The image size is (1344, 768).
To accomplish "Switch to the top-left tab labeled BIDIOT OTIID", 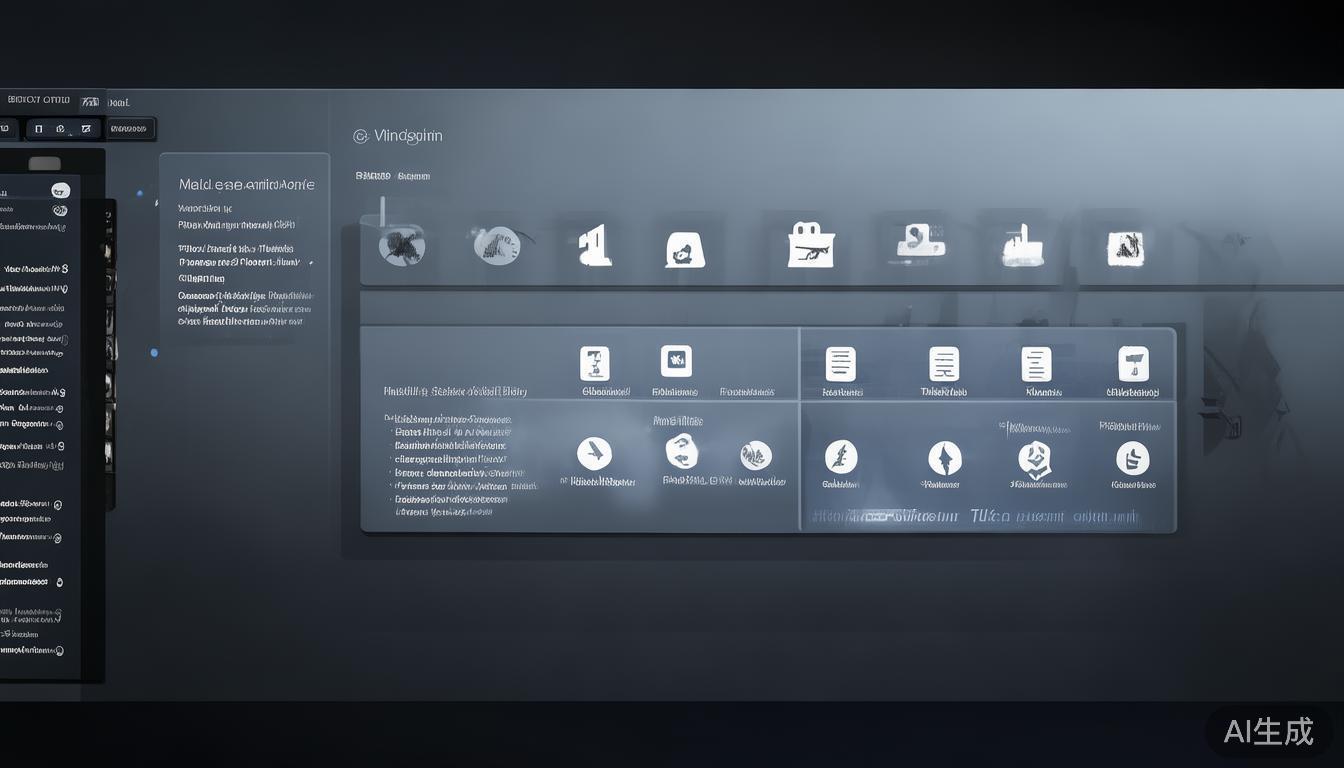I will (x=38, y=100).
